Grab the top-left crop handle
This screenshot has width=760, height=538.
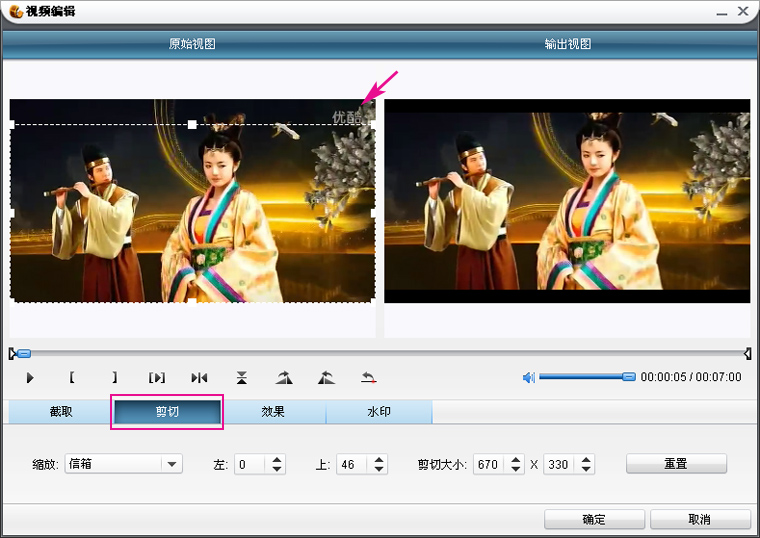point(12,125)
